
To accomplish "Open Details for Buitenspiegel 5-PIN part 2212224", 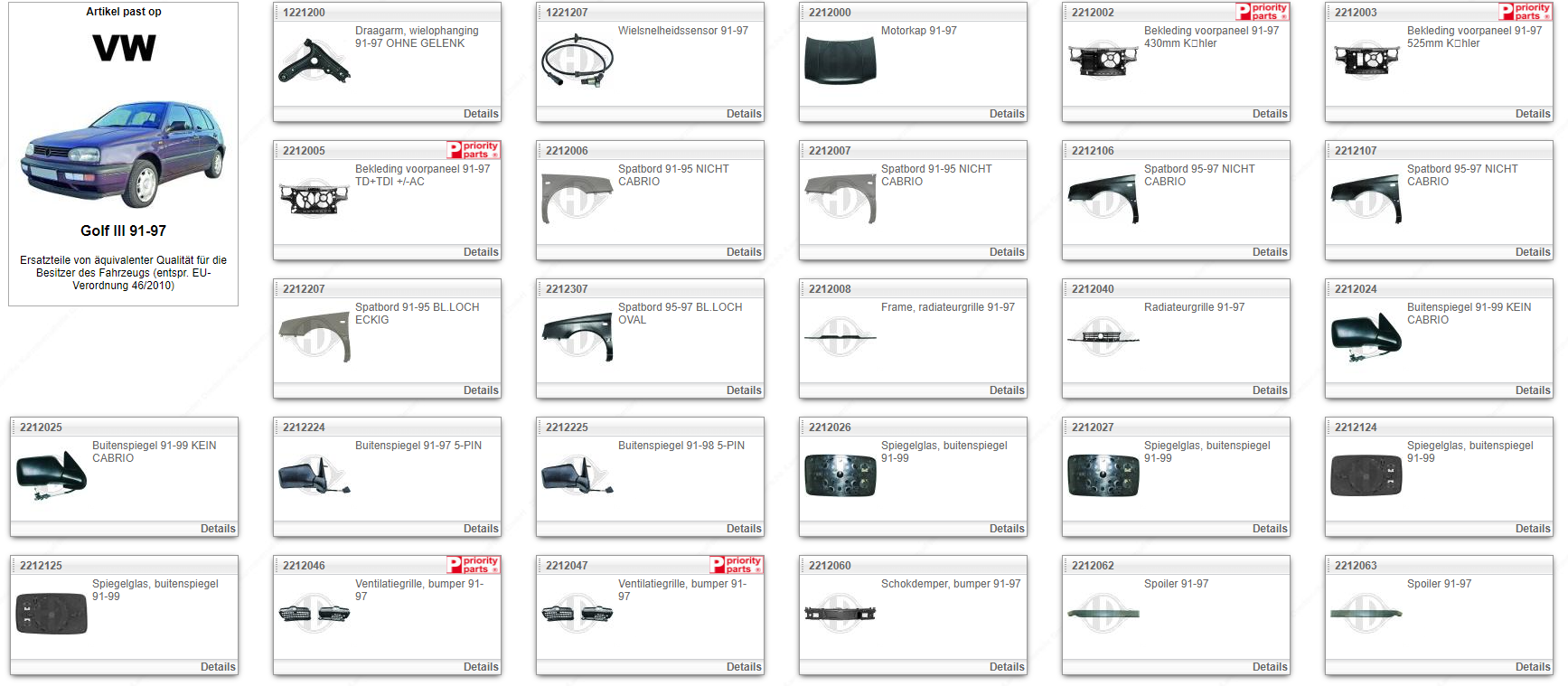I will click(480, 529).
